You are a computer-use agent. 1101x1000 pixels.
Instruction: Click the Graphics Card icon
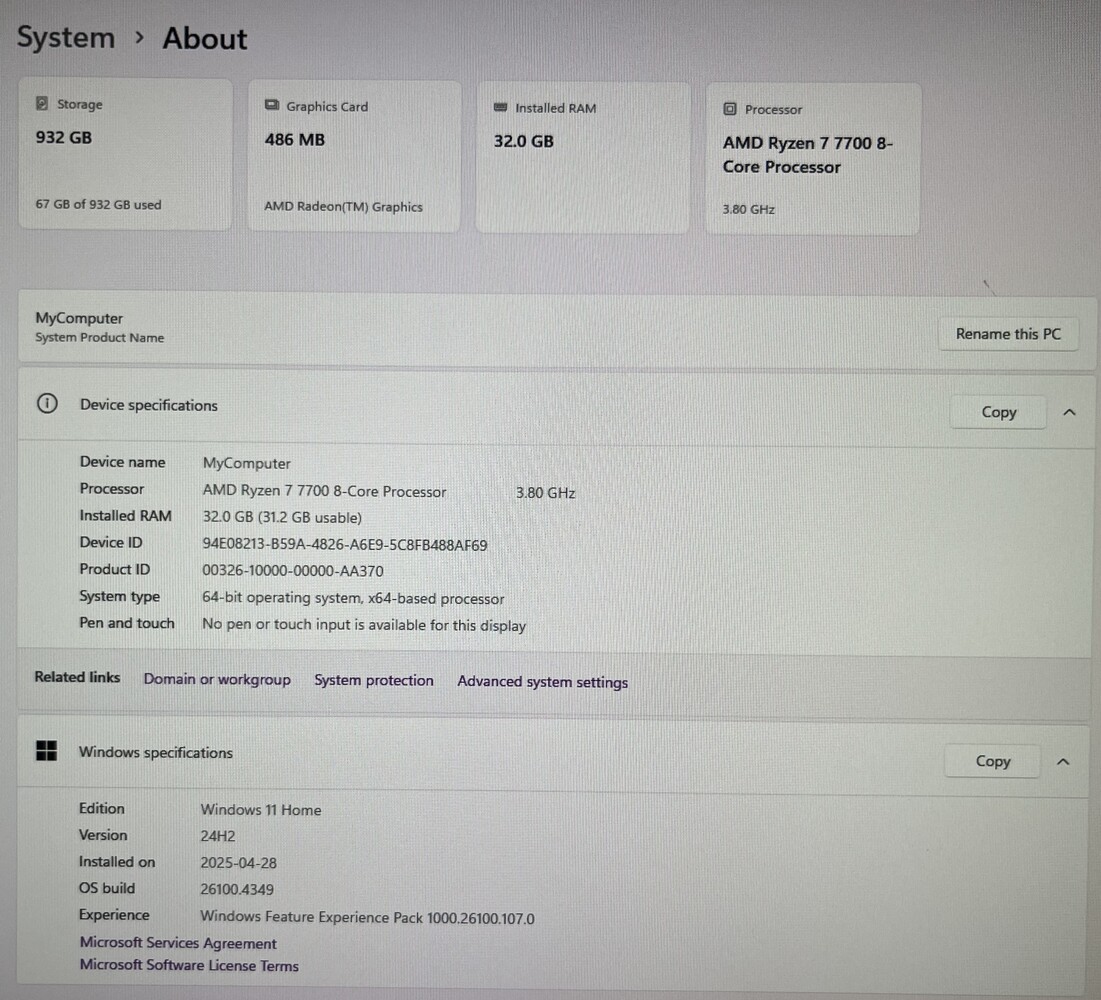pos(272,105)
